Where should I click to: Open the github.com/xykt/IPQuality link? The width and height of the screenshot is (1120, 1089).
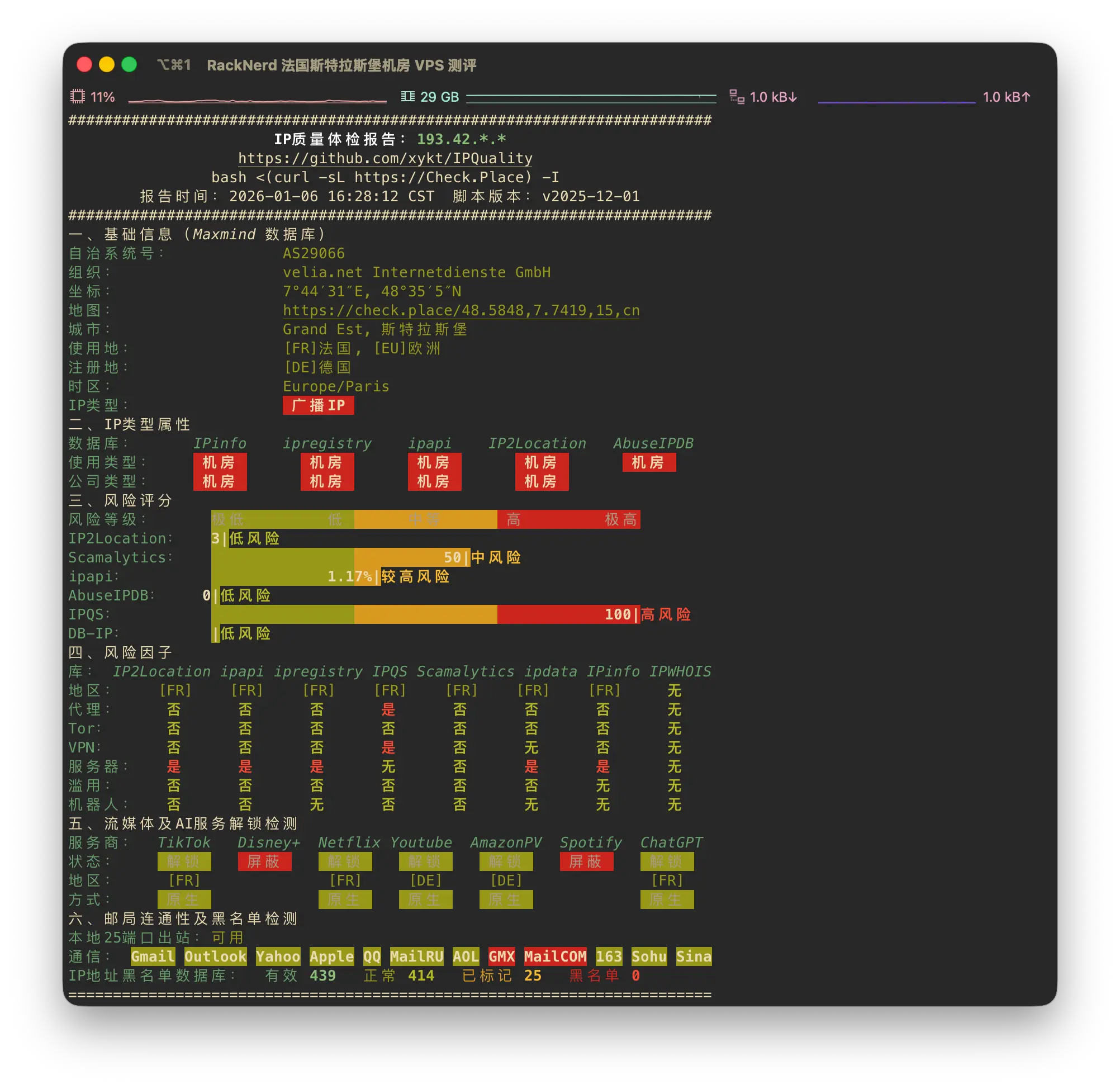pyautogui.click(x=385, y=158)
